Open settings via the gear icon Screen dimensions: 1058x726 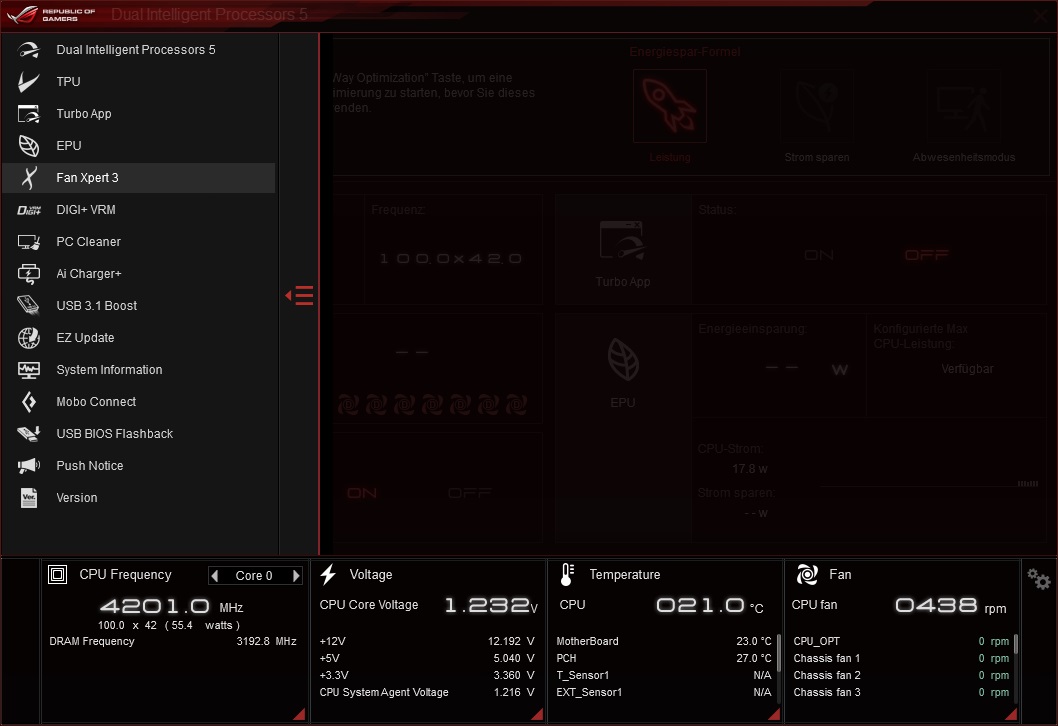click(1038, 579)
